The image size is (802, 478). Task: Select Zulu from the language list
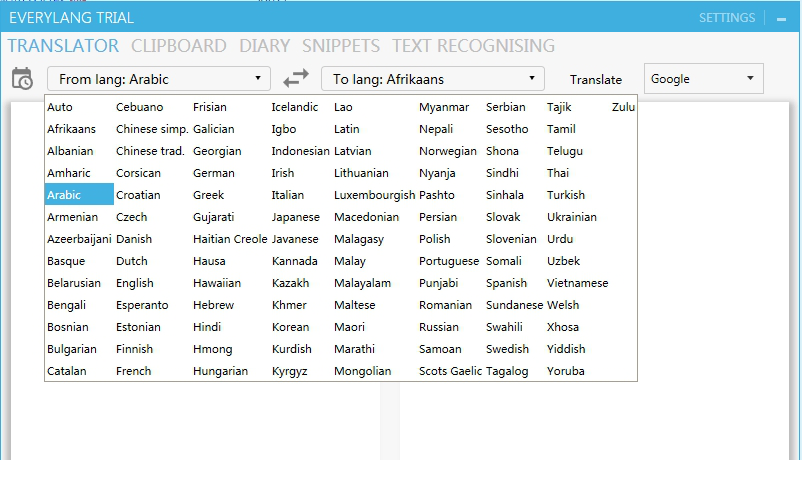(x=623, y=107)
